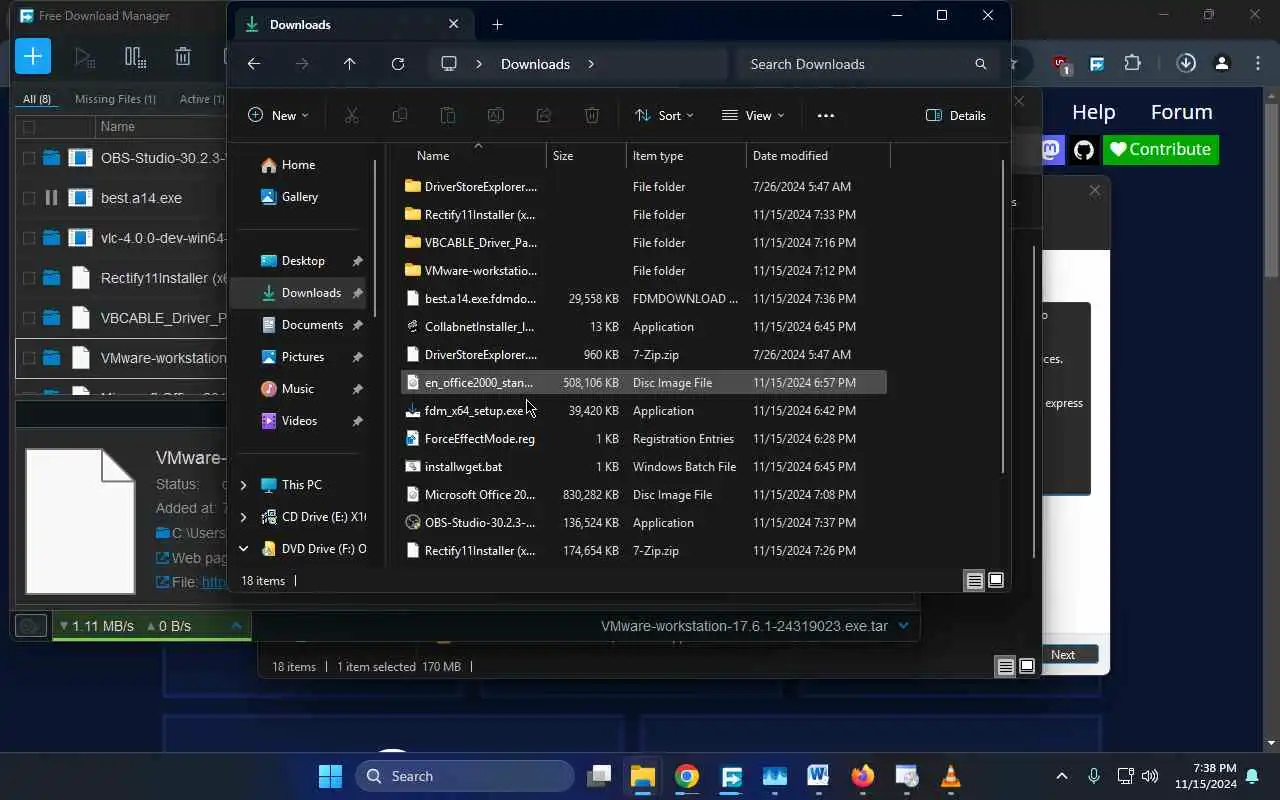This screenshot has width=1280, height=800.
Task: Check the VBCABLE_Driver_P download checkbox in FDM
Action: coord(28,318)
